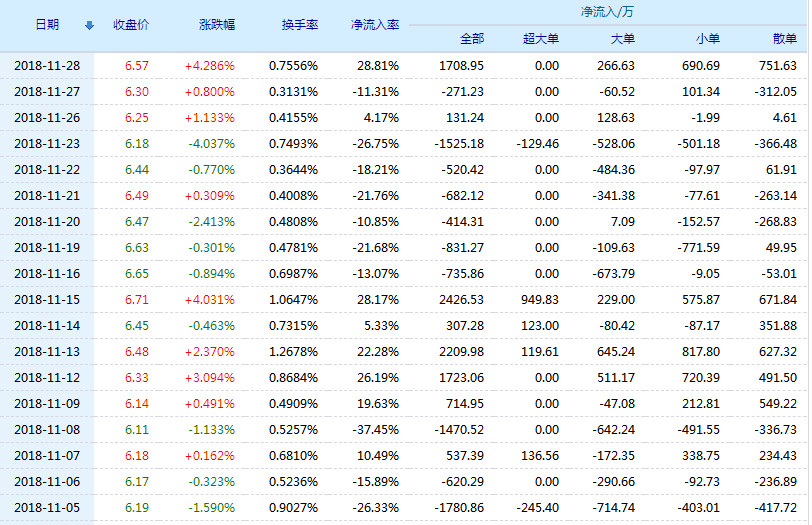Select the 949.83 extra-large order value

[x=540, y=299]
